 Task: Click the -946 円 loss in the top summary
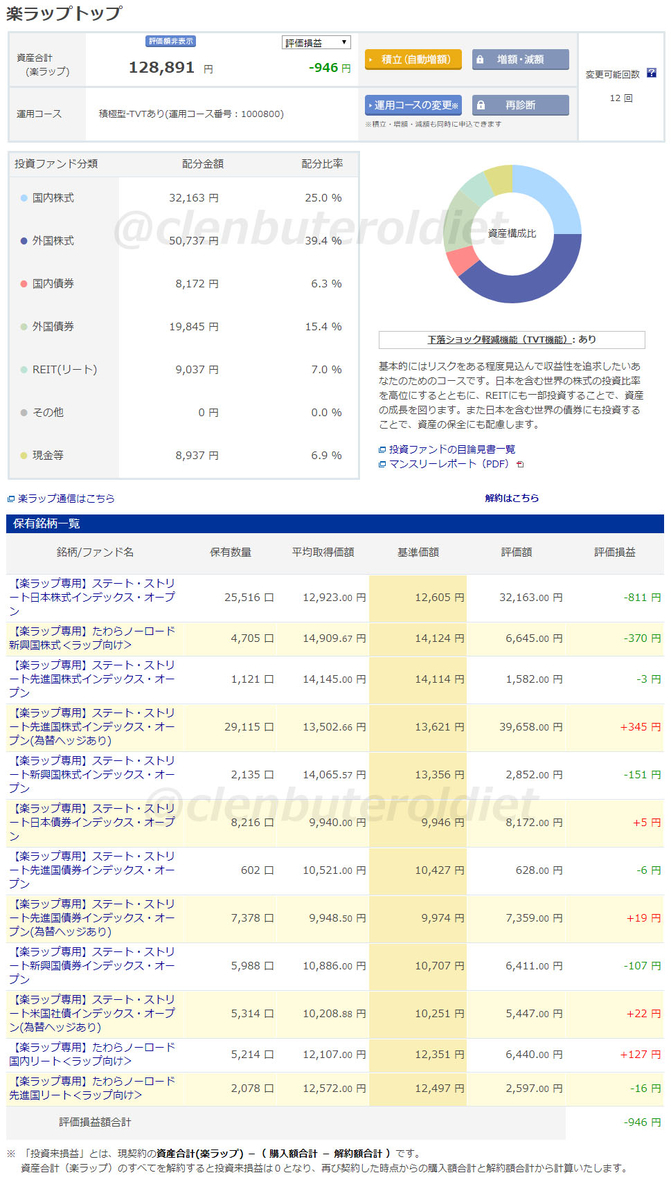(329, 69)
